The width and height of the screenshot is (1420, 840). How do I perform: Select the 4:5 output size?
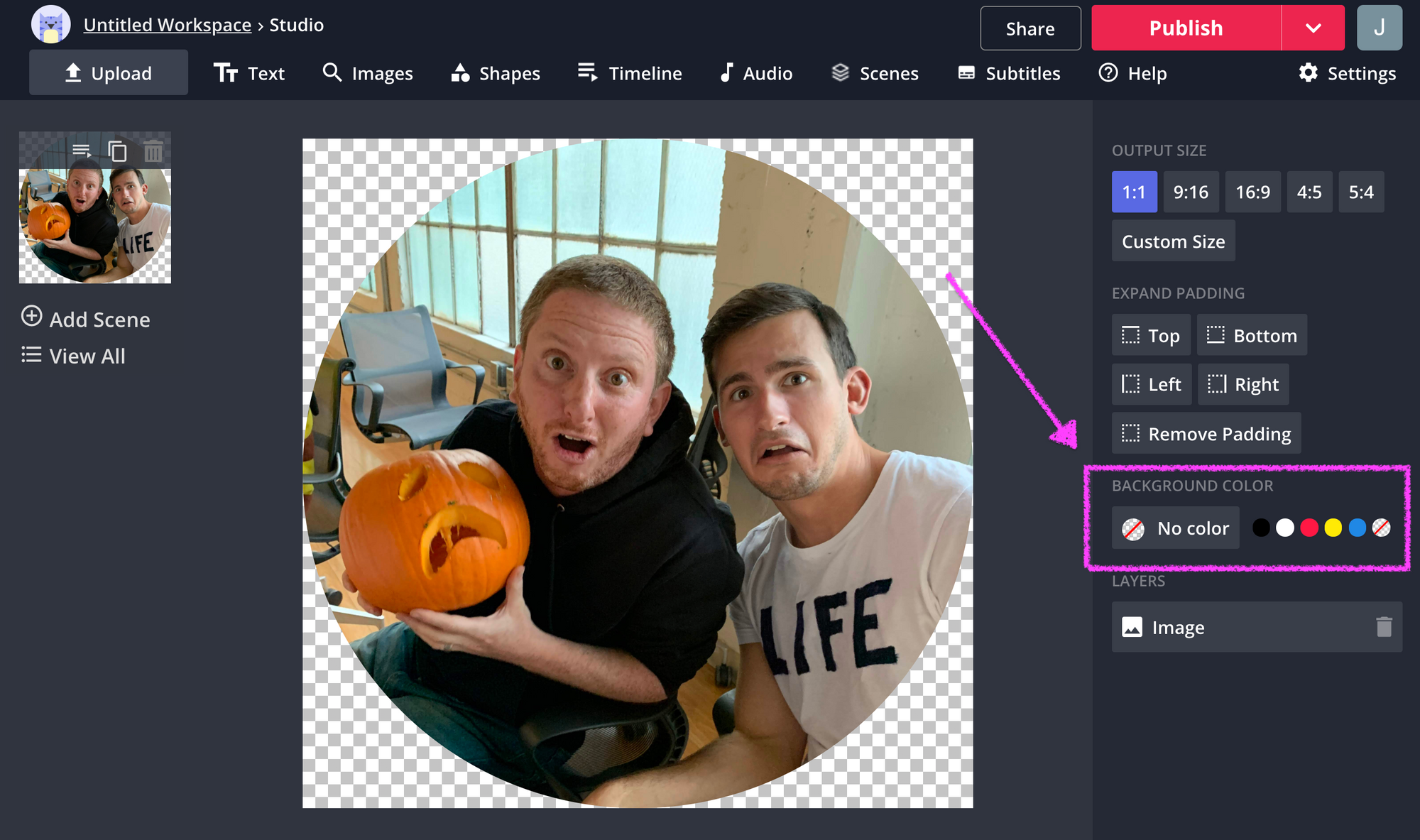[1309, 192]
